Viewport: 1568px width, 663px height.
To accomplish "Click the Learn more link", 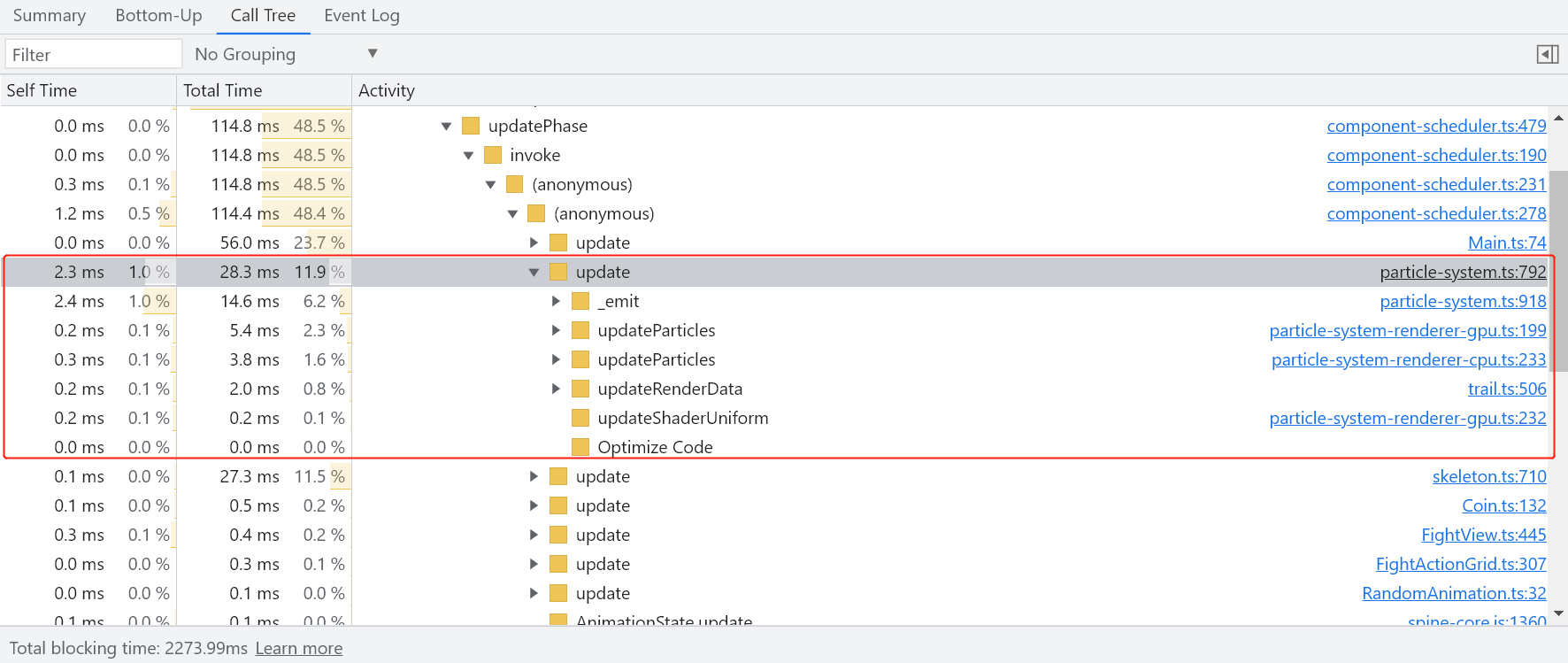I will (x=298, y=648).
